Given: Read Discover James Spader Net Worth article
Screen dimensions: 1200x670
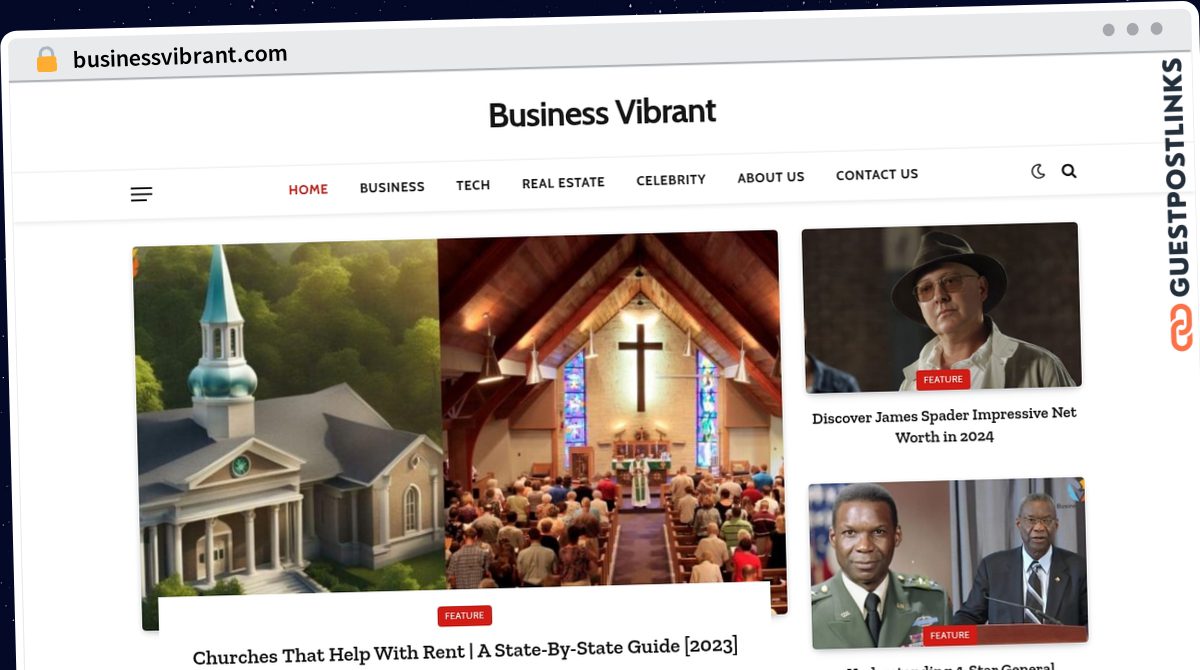Looking at the screenshot, I should 944,425.
